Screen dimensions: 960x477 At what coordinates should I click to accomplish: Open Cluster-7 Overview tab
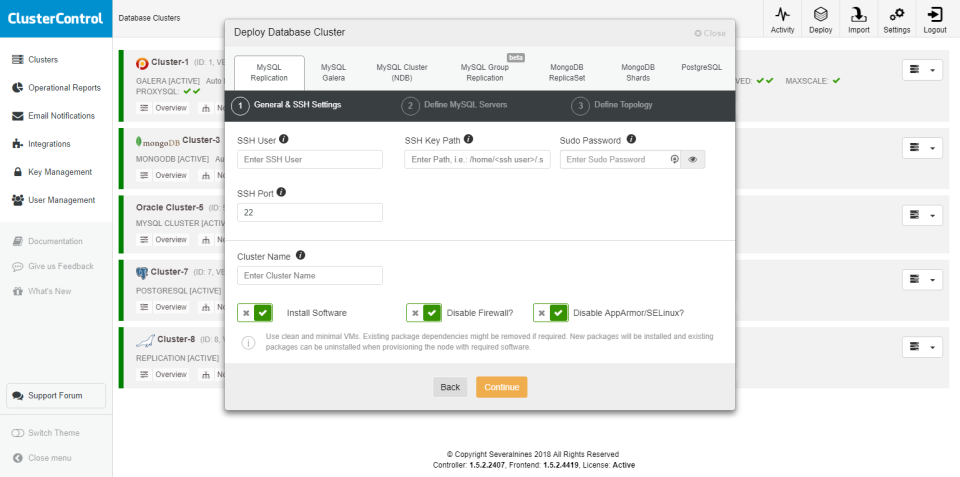(163, 307)
